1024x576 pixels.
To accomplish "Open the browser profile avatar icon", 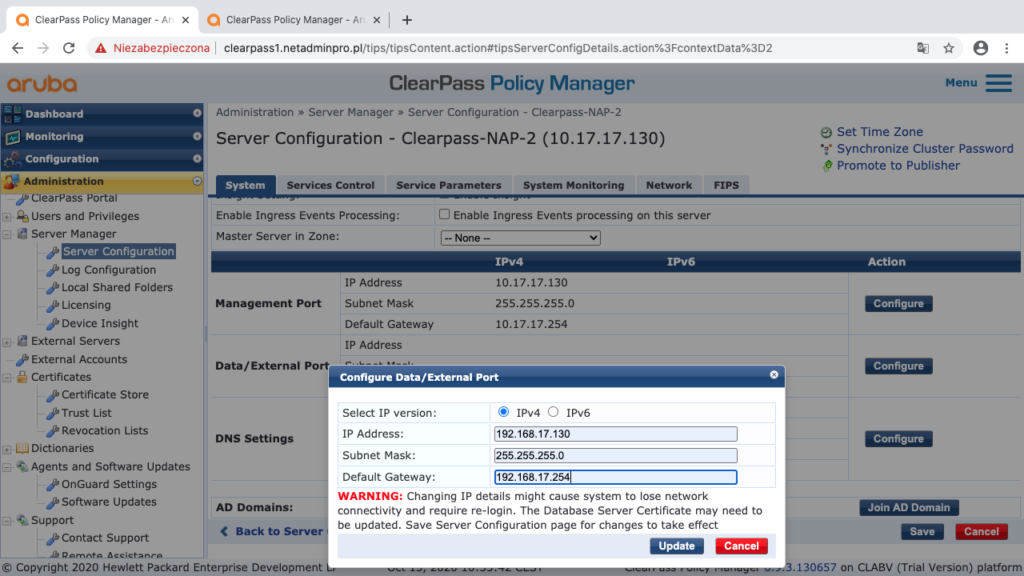I will click(980, 48).
